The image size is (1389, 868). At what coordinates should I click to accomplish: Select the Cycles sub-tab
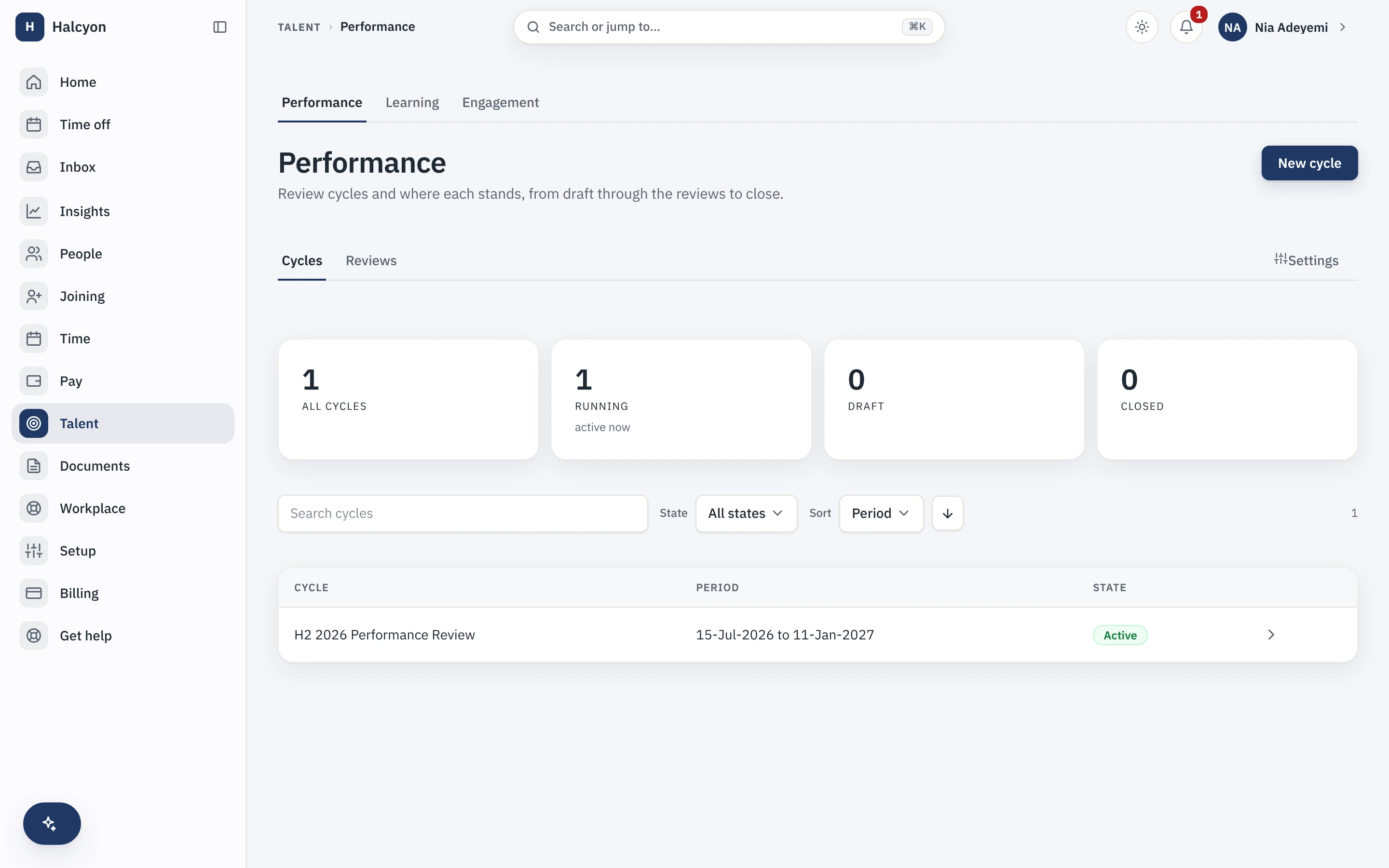tap(302, 260)
